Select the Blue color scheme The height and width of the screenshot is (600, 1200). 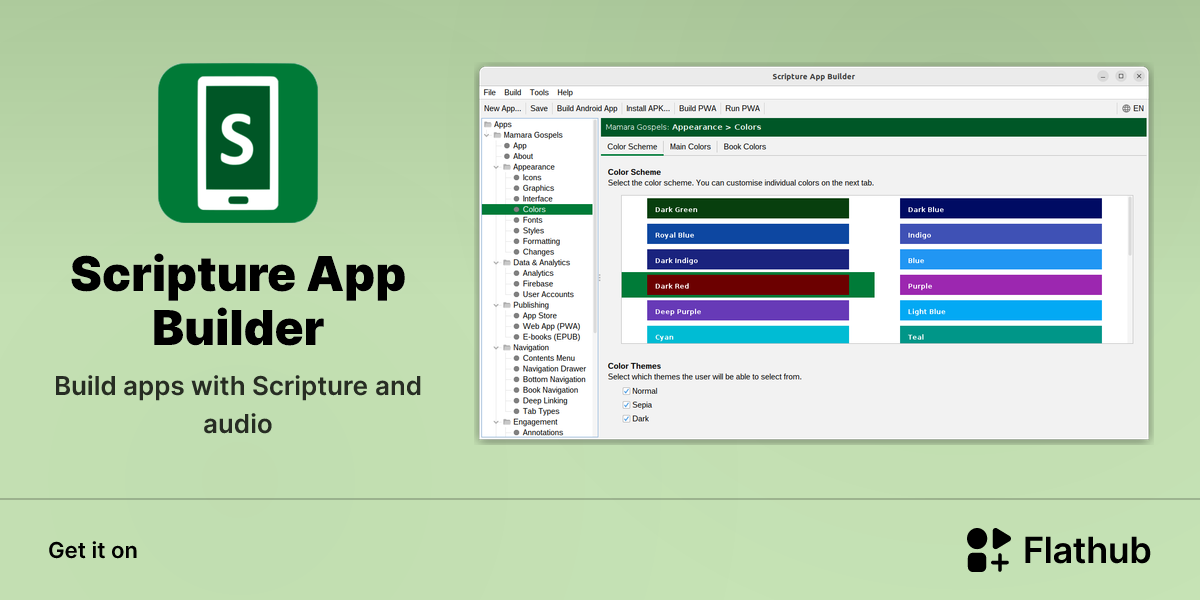click(x=1001, y=259)
